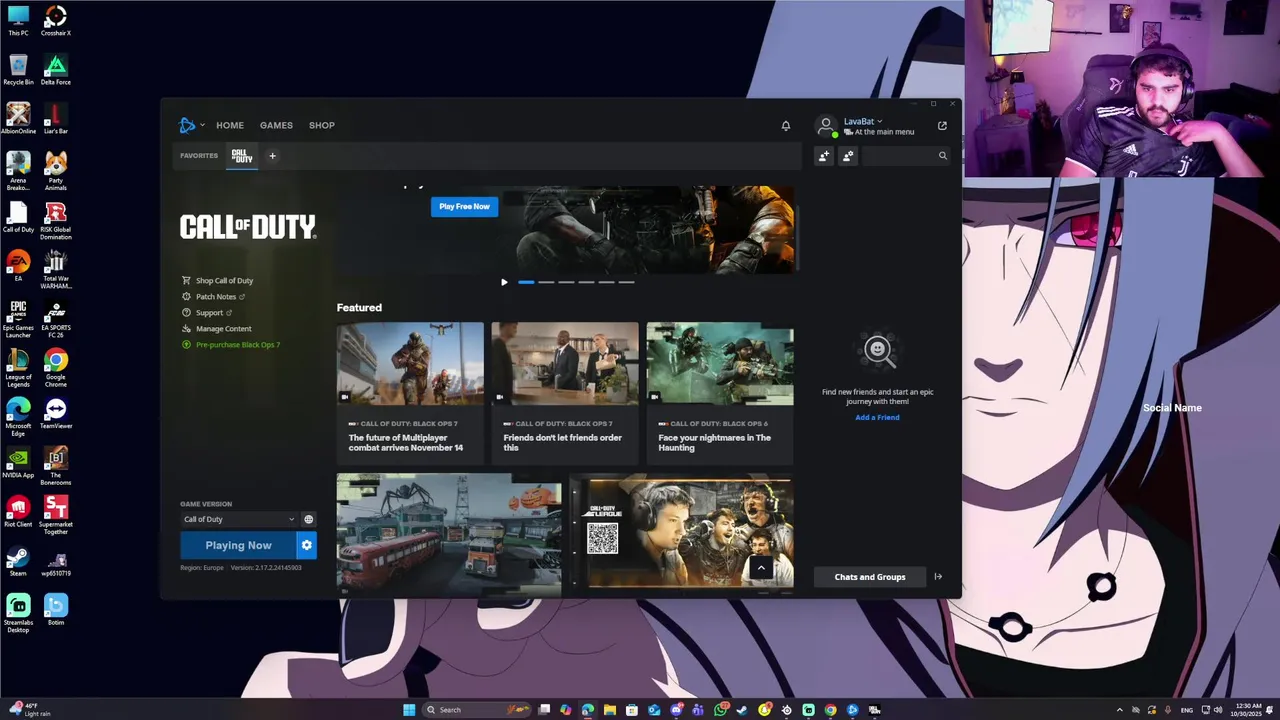Open notifications bell in Battle.net
Image resolution: width=1280 pixels, height=720 pixels.
786,126
